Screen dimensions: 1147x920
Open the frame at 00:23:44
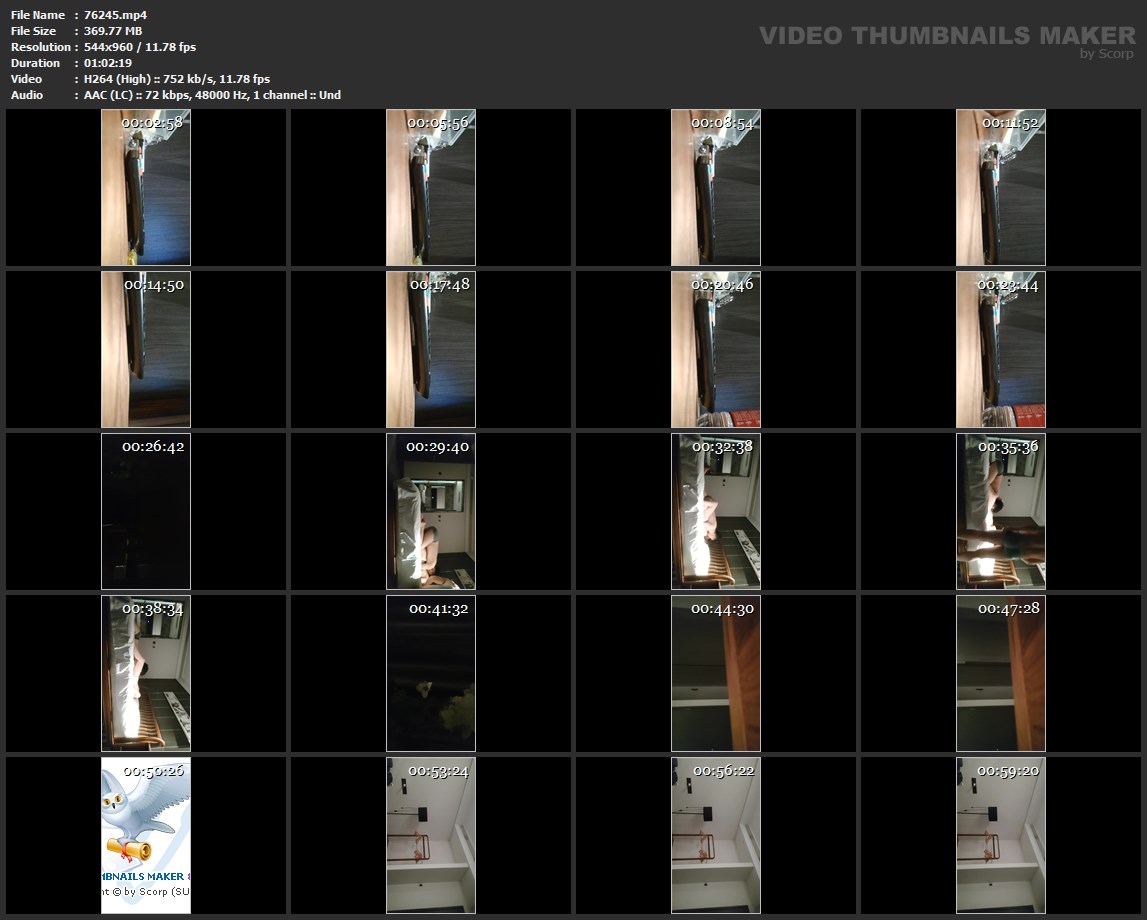click(x=1001, y=350)
